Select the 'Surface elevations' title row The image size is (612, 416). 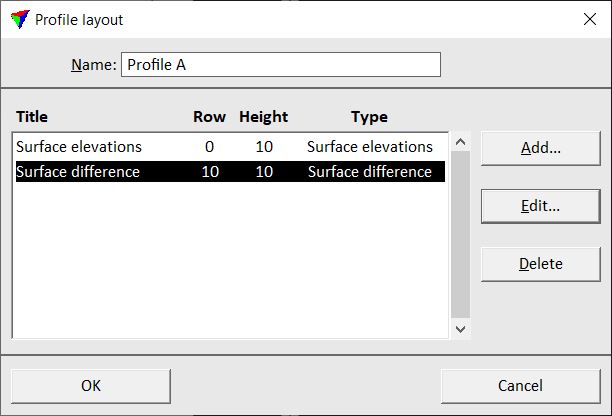tap(230, 147)
